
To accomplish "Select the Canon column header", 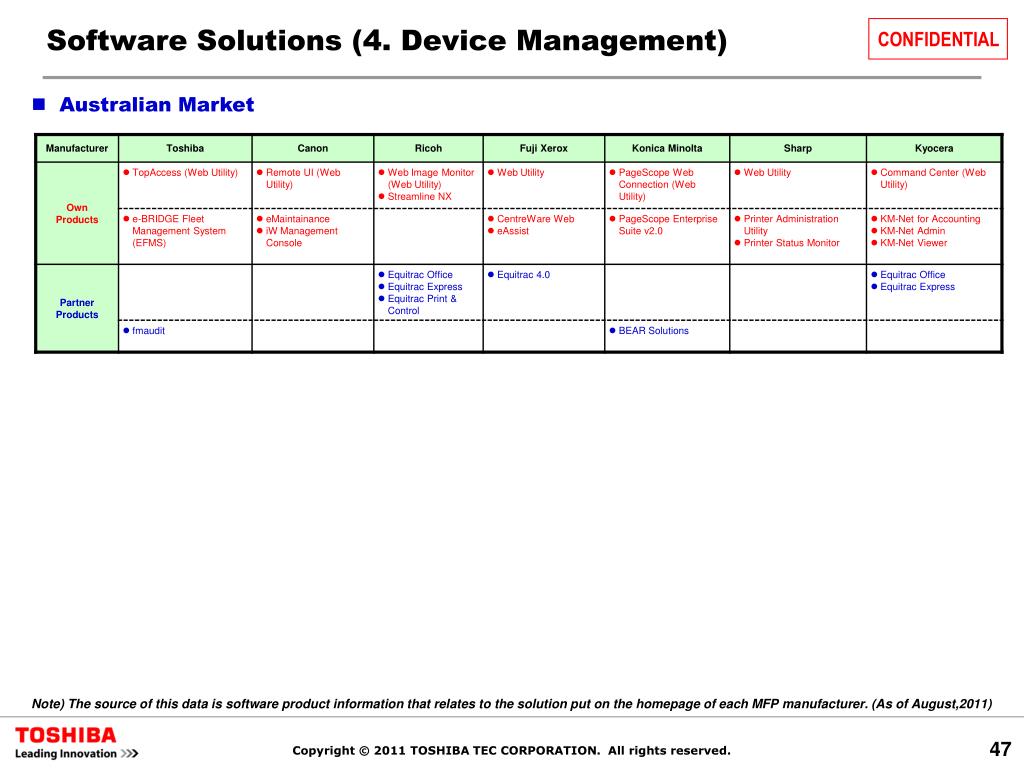I will pos(313,148).
